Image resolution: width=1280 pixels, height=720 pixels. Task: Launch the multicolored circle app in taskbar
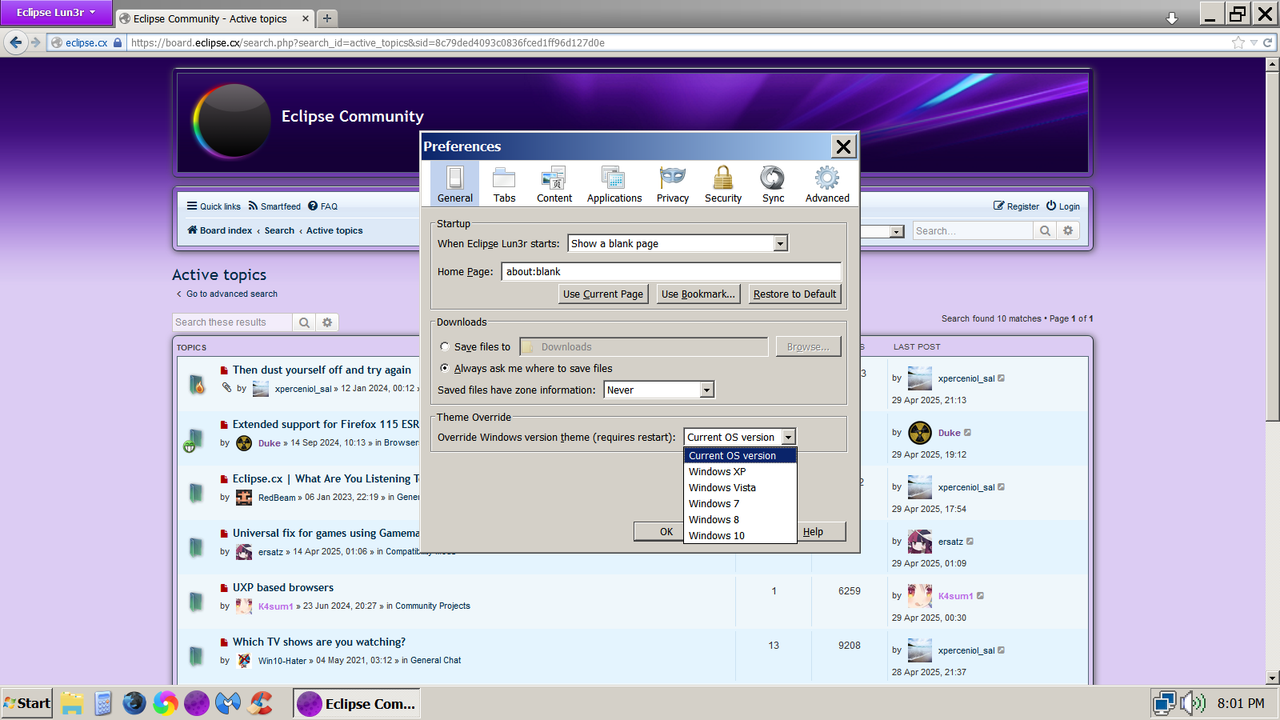point(166,703)
